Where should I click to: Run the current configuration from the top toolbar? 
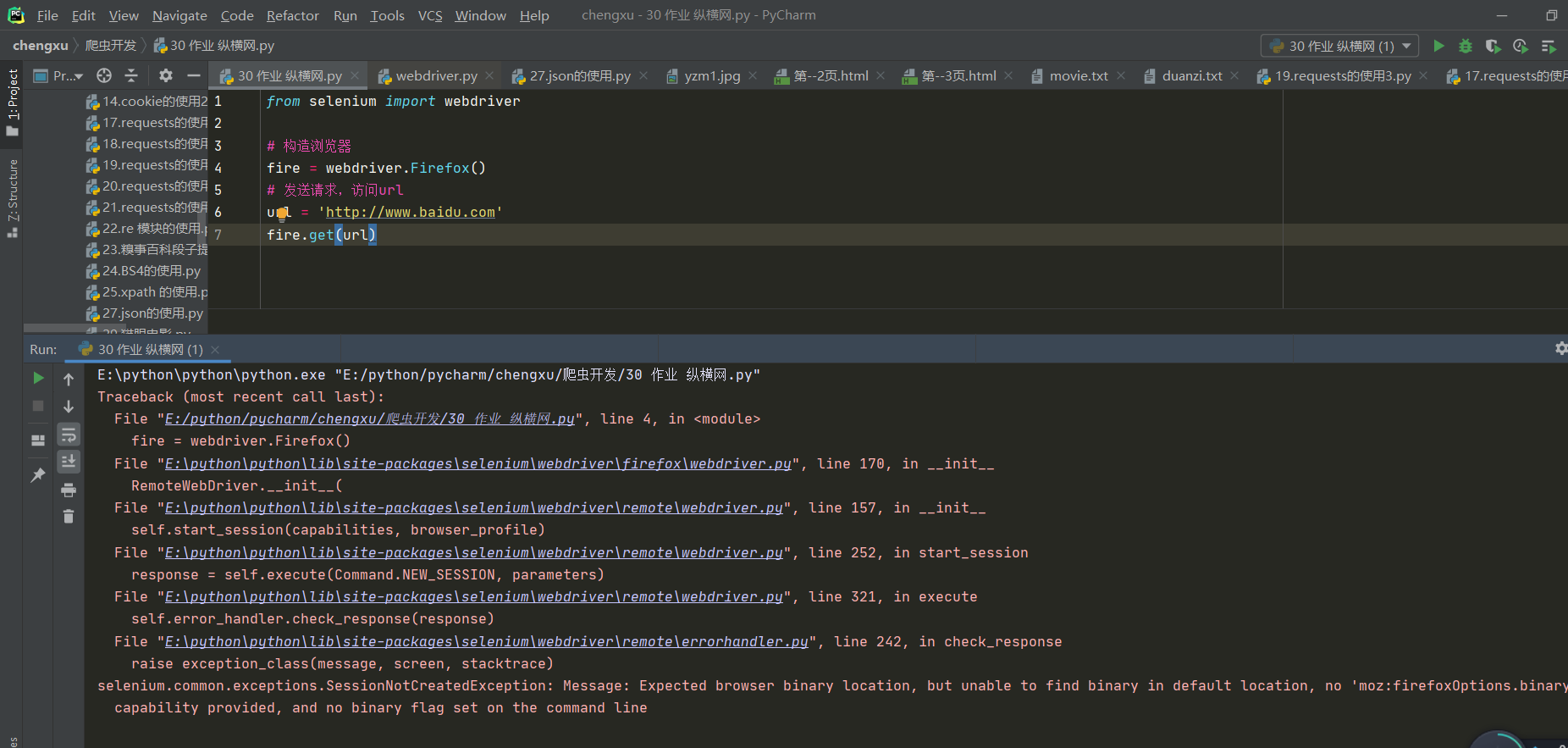[x=1438, y=46]
